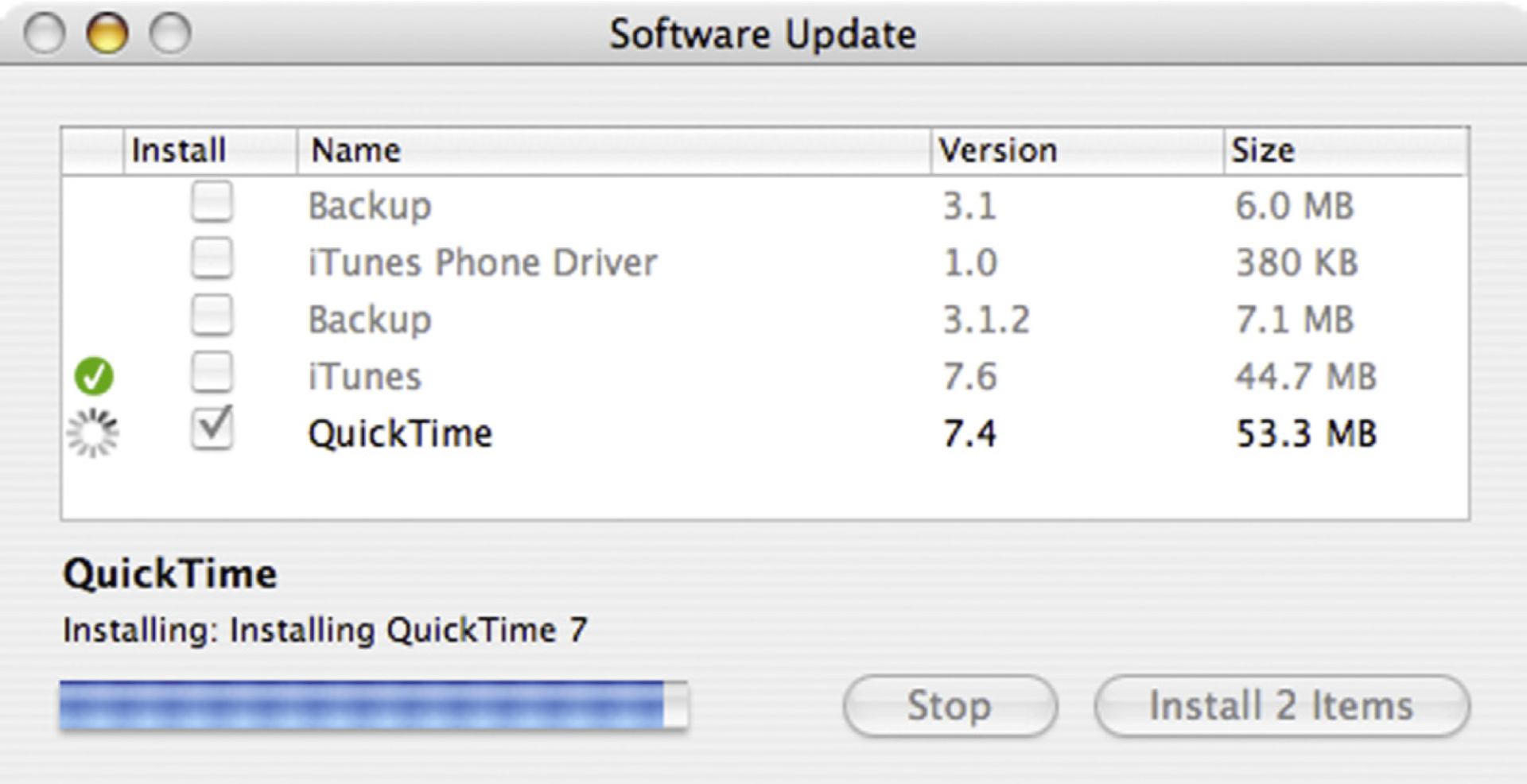Check the Backup 3.1 install checkbox

pyautogui.click(x=212, y=202)
